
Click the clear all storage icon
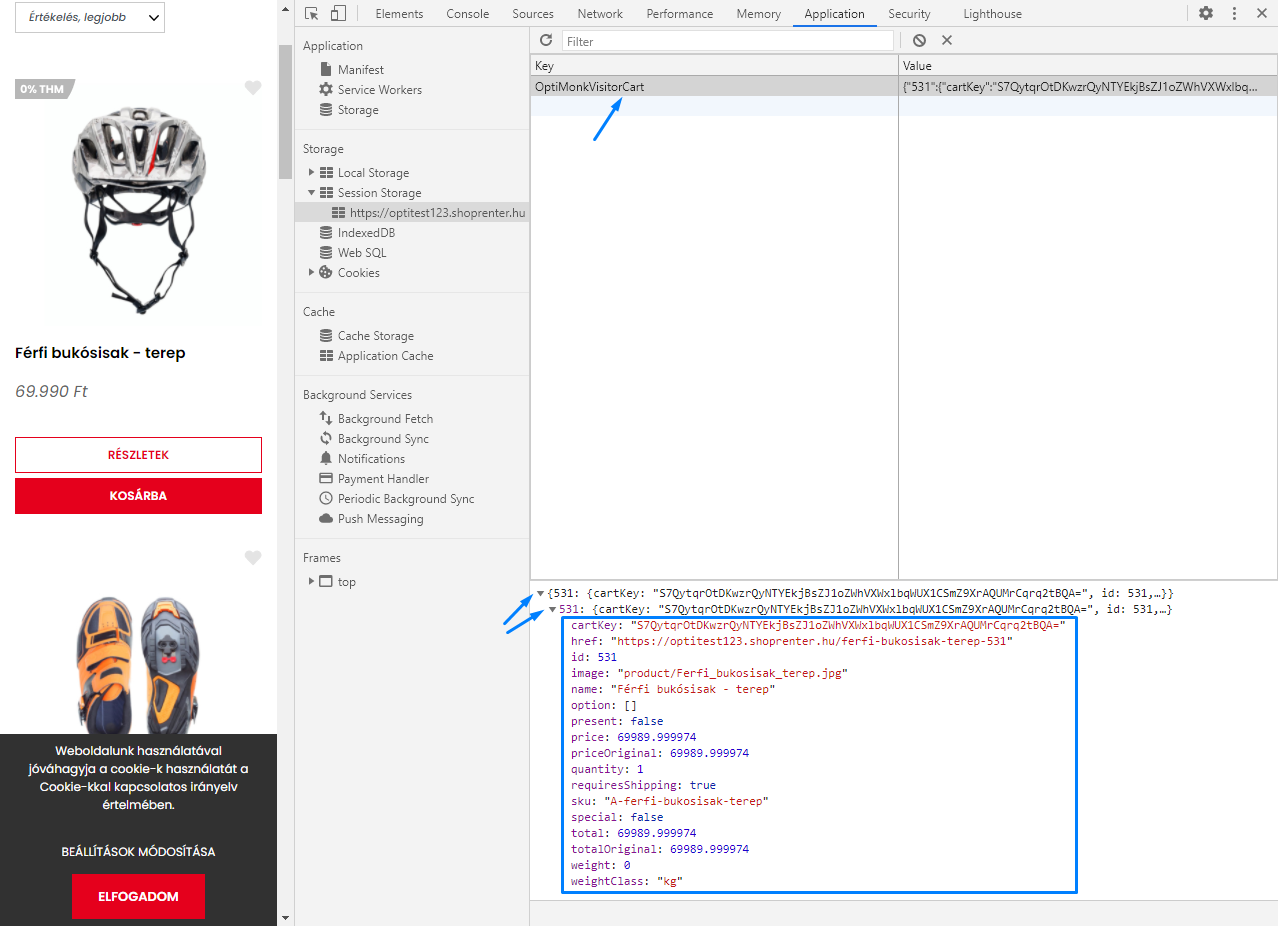919,41
